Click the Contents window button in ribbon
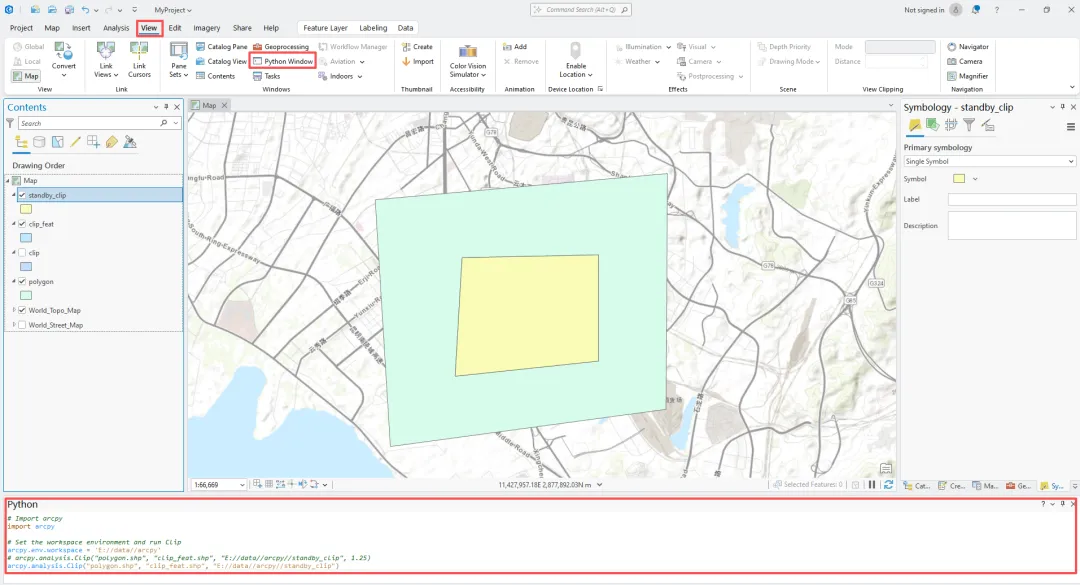The height and width of the screenshot is (585, 1080). [x=216, y=76]
